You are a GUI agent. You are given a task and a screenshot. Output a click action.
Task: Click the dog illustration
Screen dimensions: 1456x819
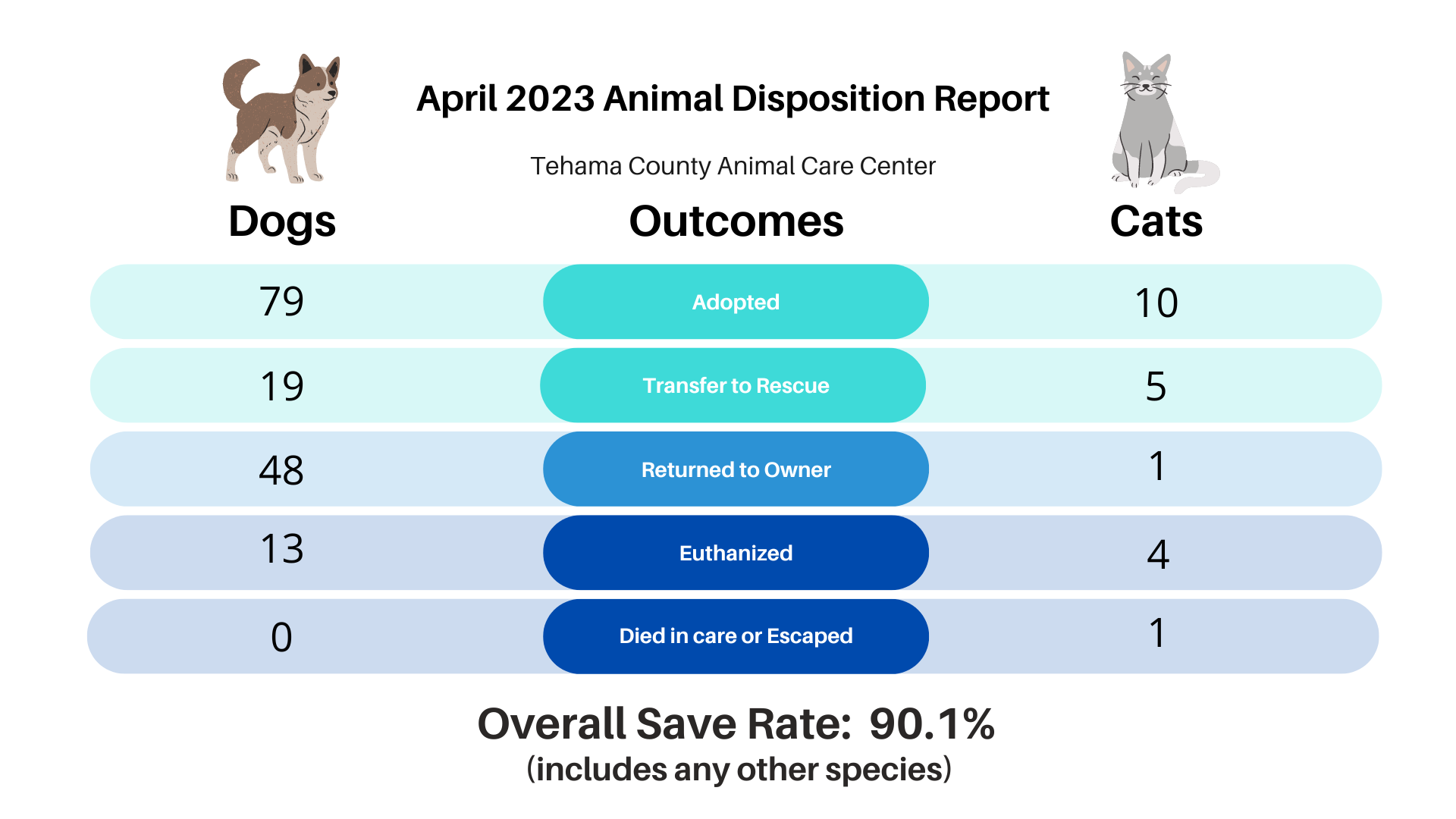[281, 119]
